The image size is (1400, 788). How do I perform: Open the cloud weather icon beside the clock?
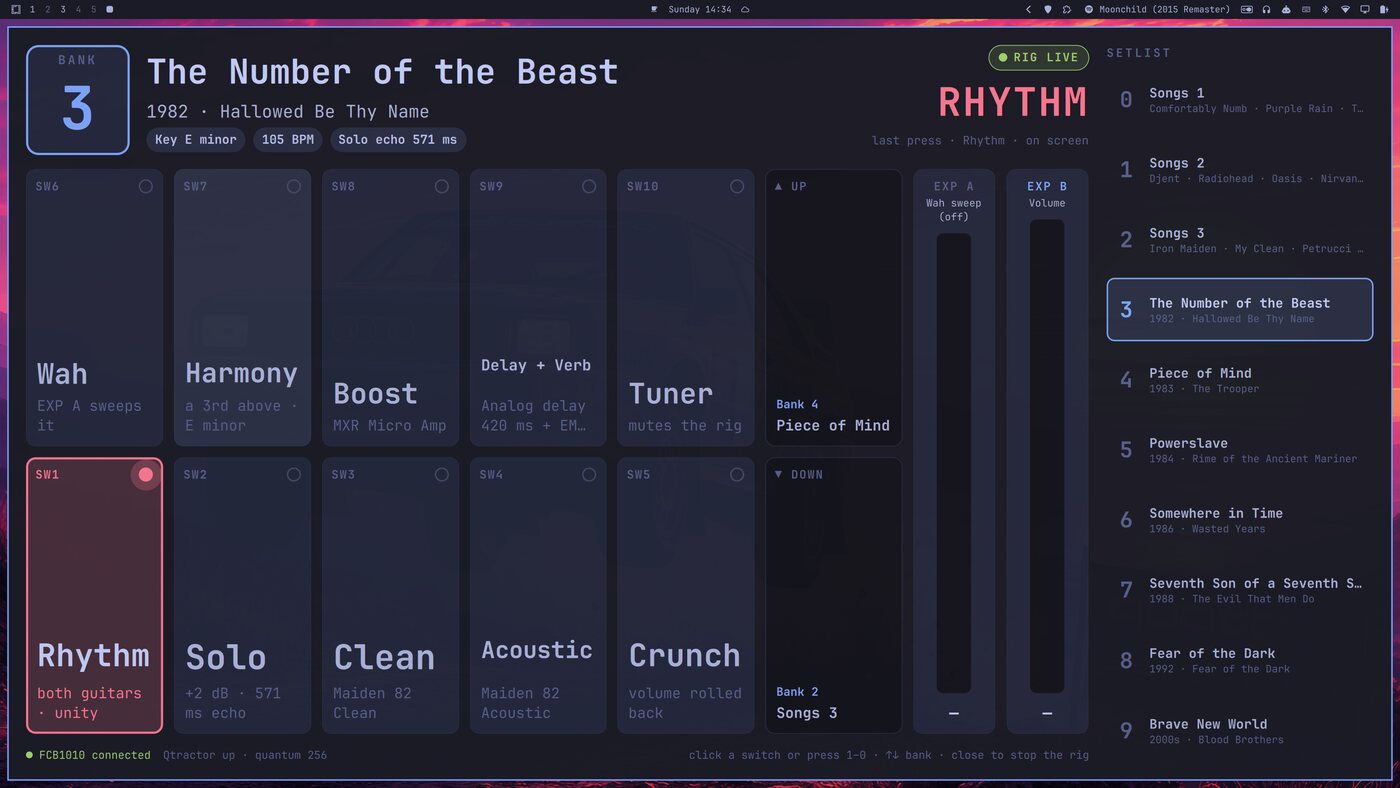(745, 9)
